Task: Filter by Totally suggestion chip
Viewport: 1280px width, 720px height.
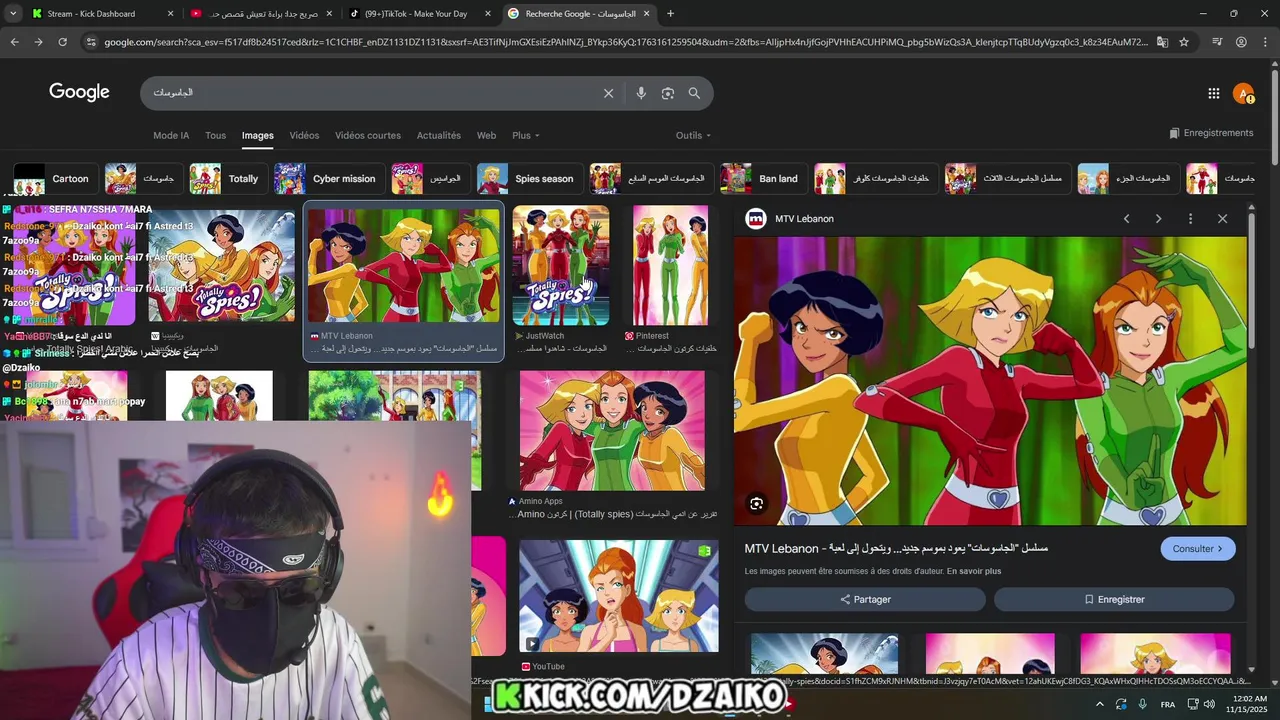Action: (x=229, y=179)
